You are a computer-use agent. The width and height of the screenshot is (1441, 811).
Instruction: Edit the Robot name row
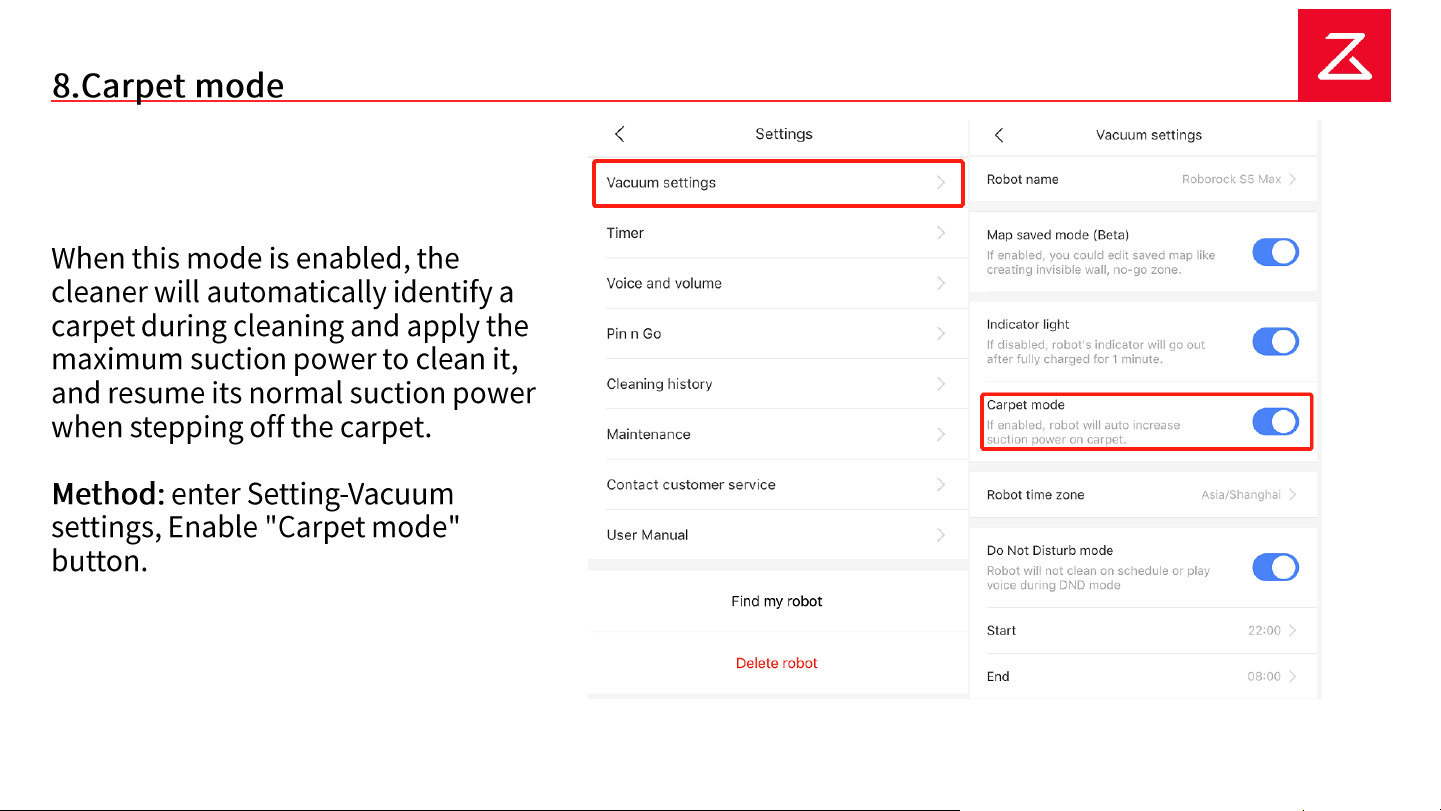1144,180
